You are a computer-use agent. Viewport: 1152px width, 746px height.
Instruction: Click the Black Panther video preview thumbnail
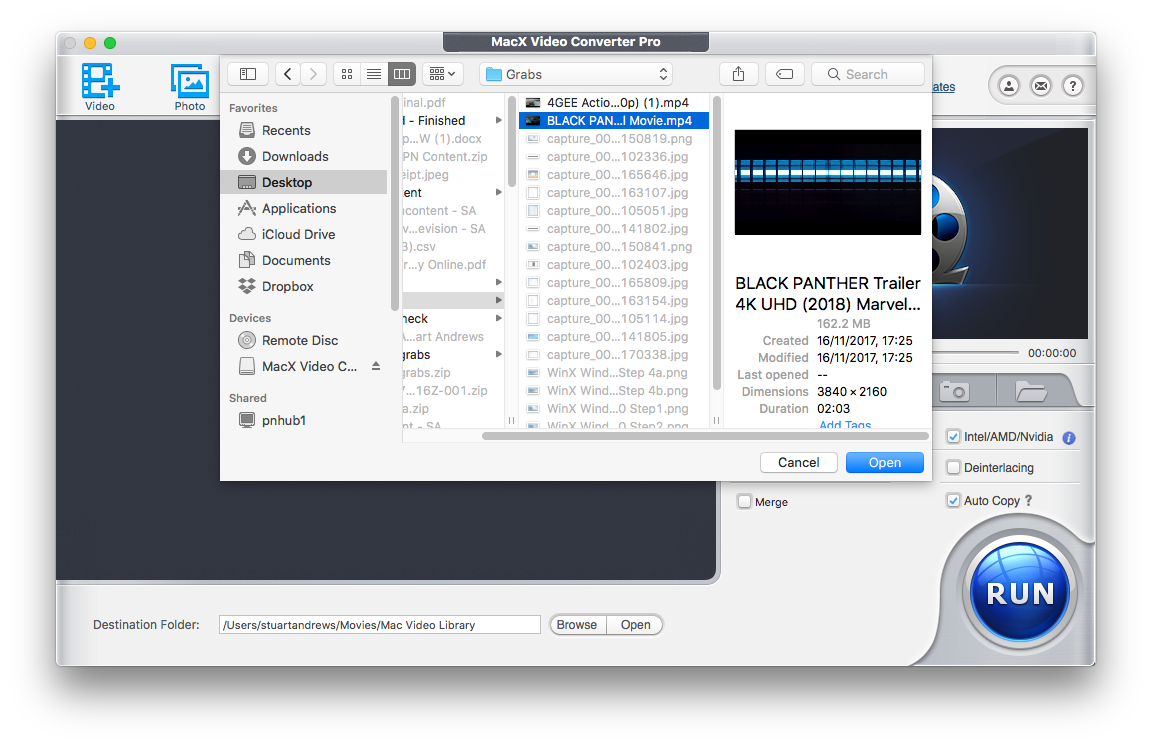828,182
